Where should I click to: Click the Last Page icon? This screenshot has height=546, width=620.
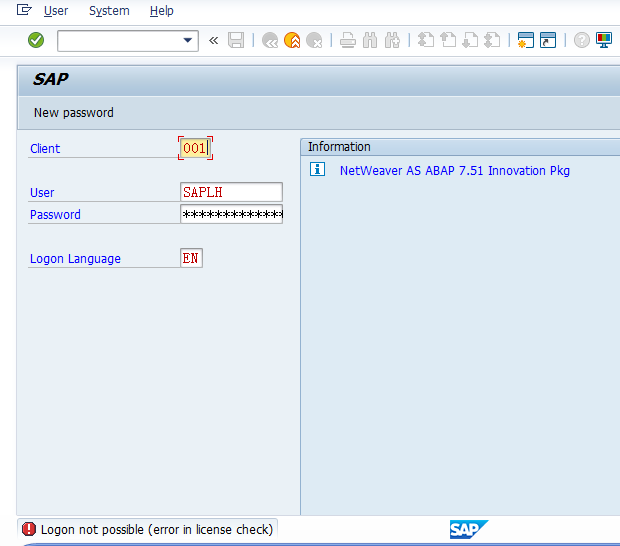click(x=492, y=40)
